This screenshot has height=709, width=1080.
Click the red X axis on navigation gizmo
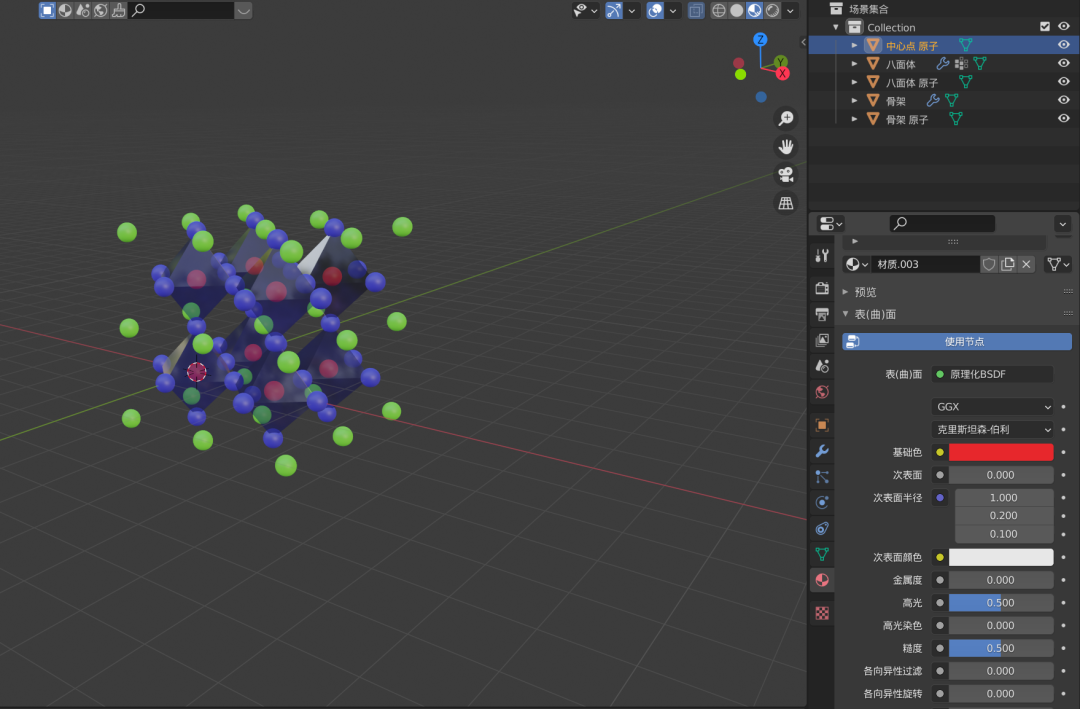point(782,74)
